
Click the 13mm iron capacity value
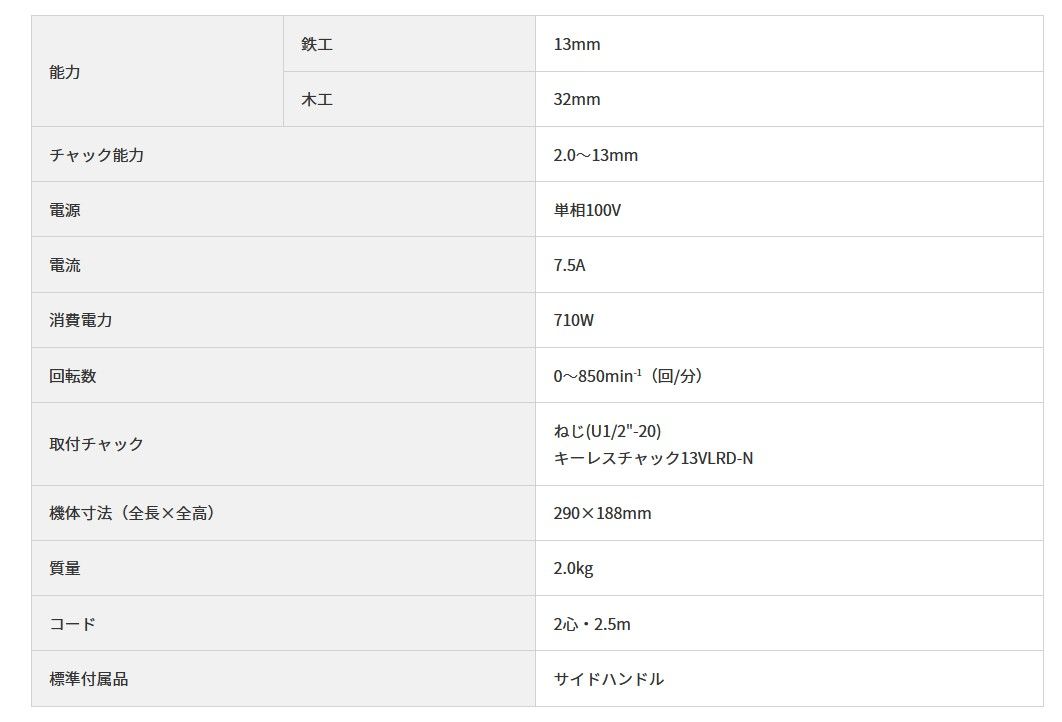pyautogui.click(x=576, y=44)
